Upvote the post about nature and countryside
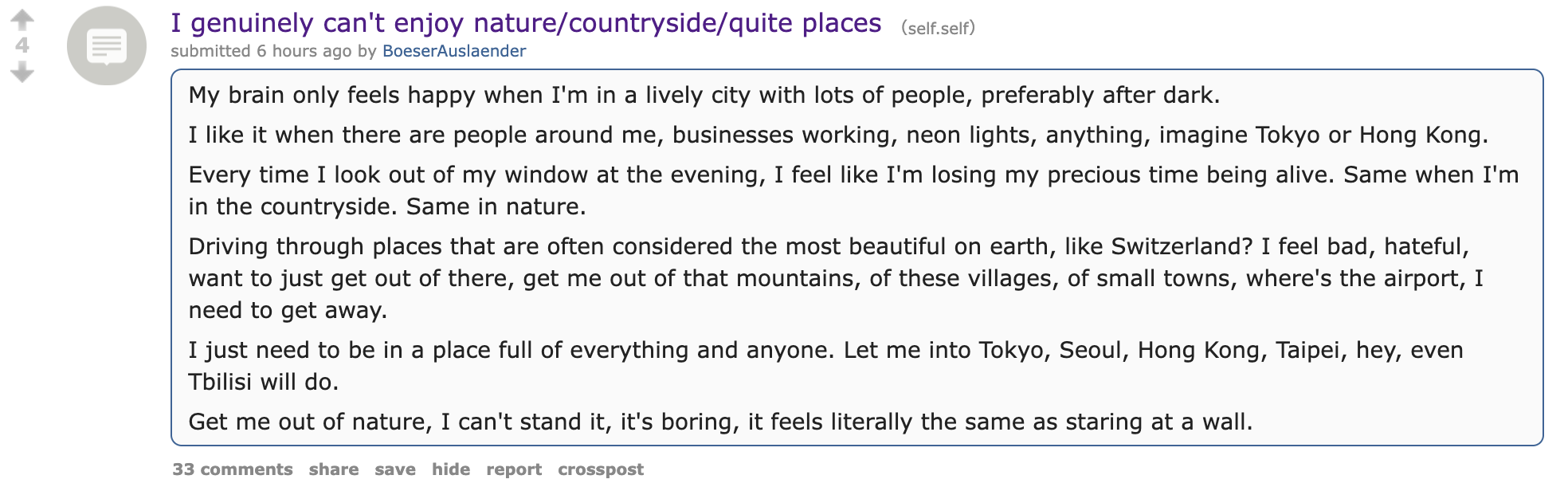The height and width of the screenshot is (483, 1568). 22,19
